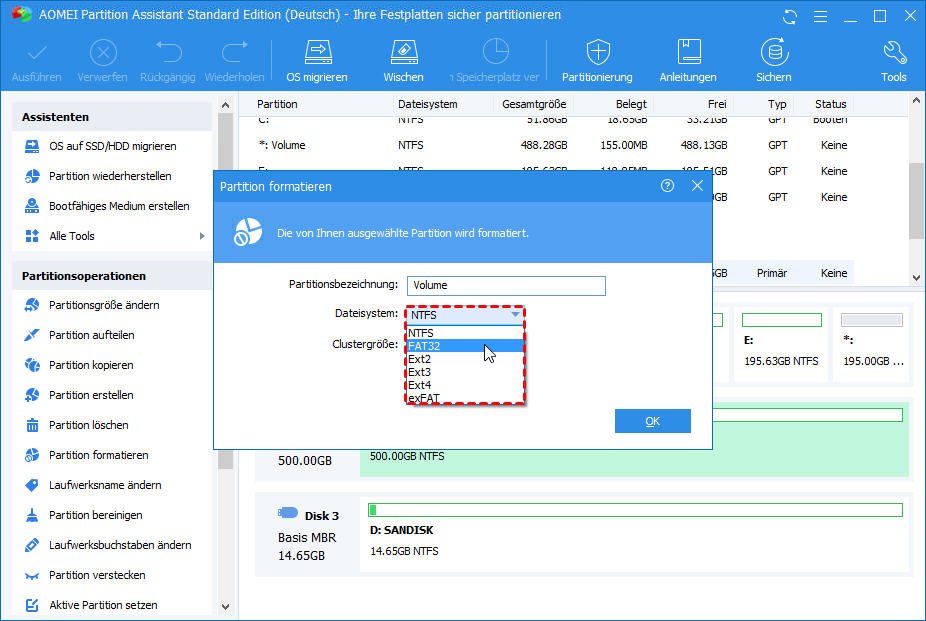Click the Typ column header

(x=777, y=104)
